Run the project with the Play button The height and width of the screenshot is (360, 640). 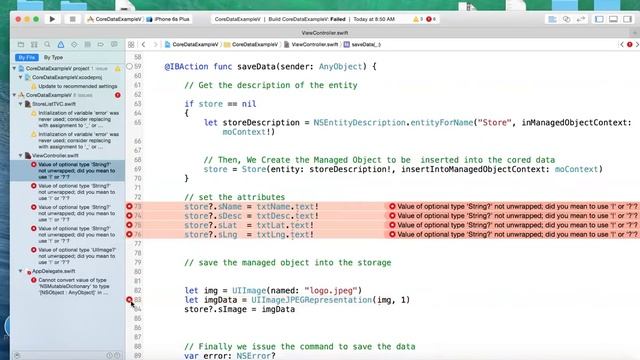pos(52,19)
